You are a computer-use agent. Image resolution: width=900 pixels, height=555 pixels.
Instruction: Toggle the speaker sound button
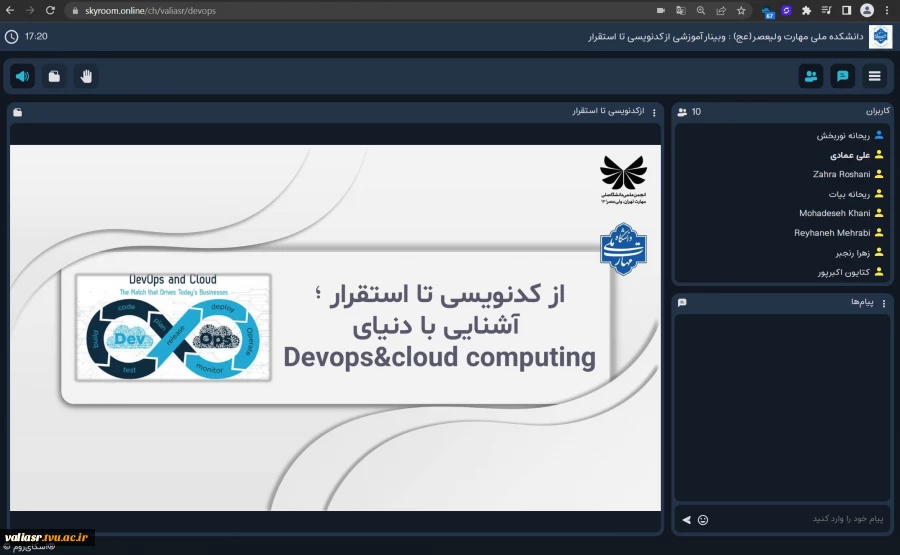pyautogui.click(x=22, y=76)
